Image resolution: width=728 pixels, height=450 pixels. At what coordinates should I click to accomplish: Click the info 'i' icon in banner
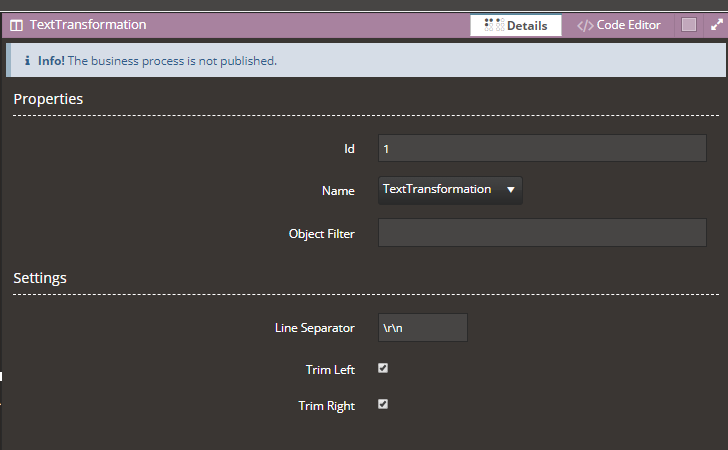click(27, 60)
